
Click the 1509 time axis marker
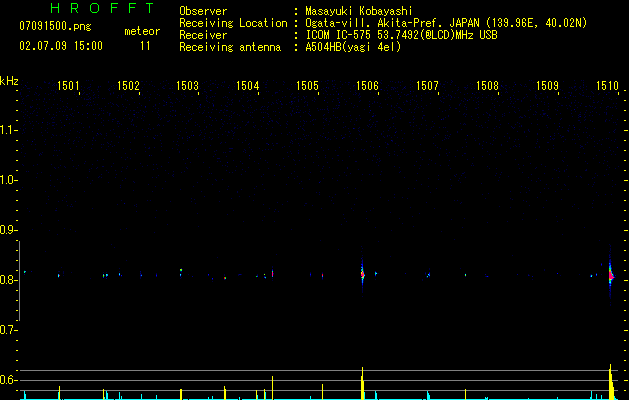(547, 85)
